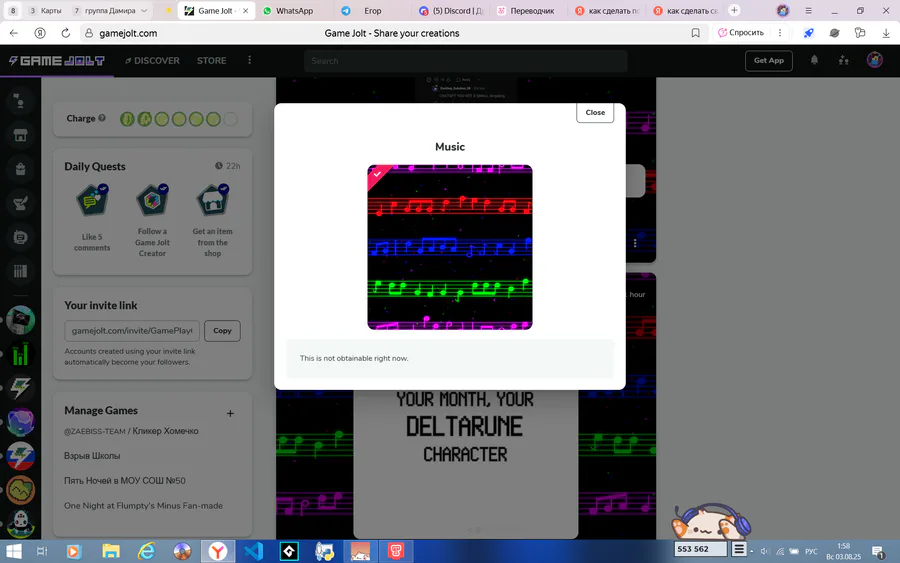Open the Russian flag lightning community
This screenshot has width=900, height=563.
[x=20, y=456]
